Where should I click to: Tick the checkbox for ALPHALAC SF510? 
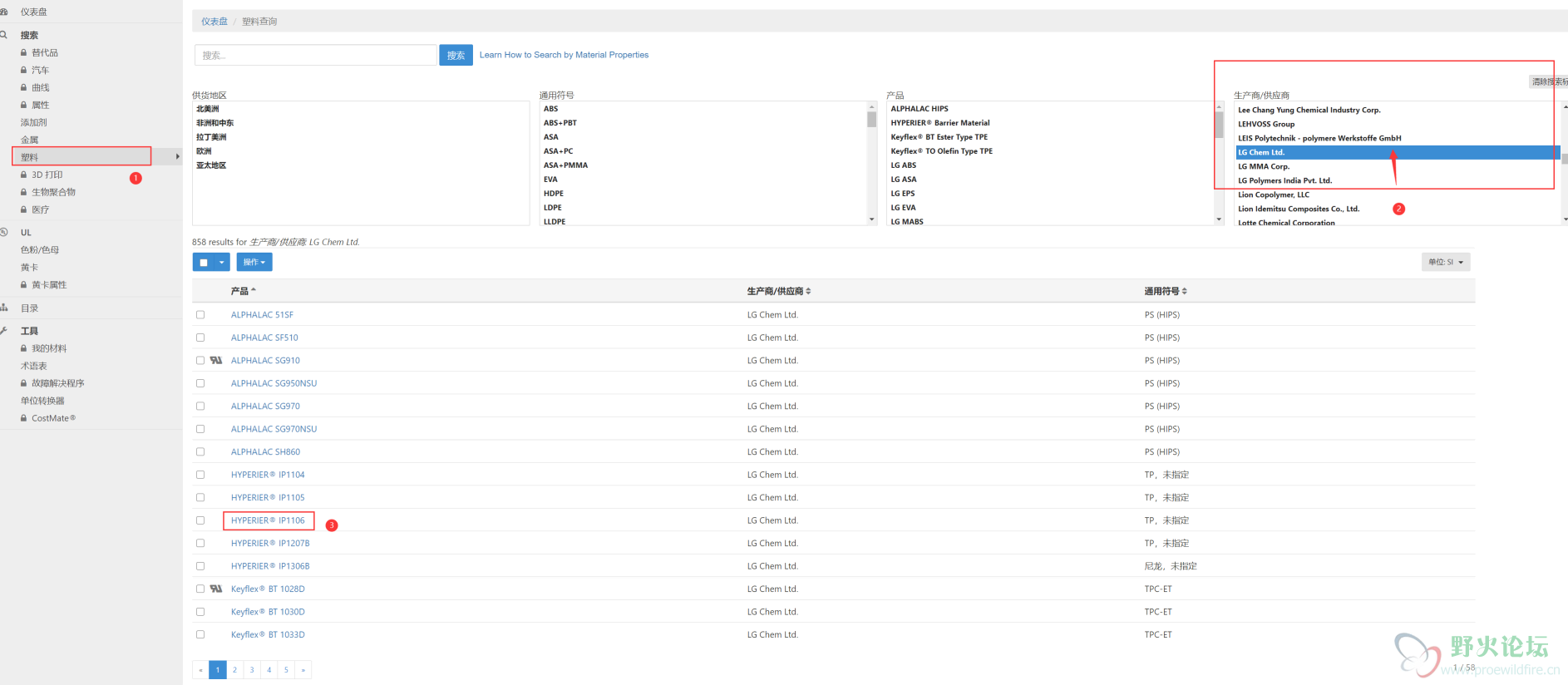(200, 338)
